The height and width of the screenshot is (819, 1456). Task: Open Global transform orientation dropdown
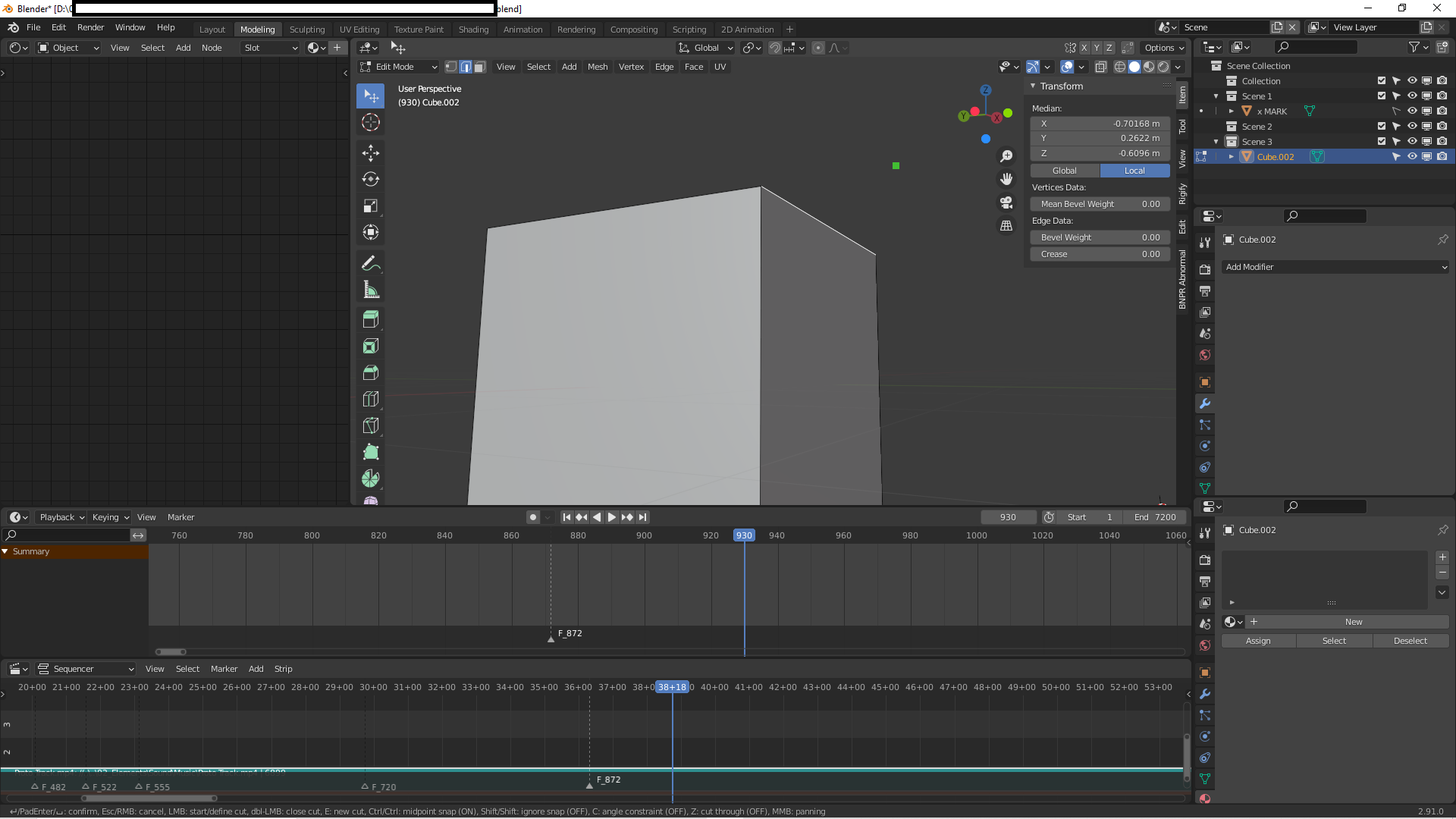(x=706, y=48)
